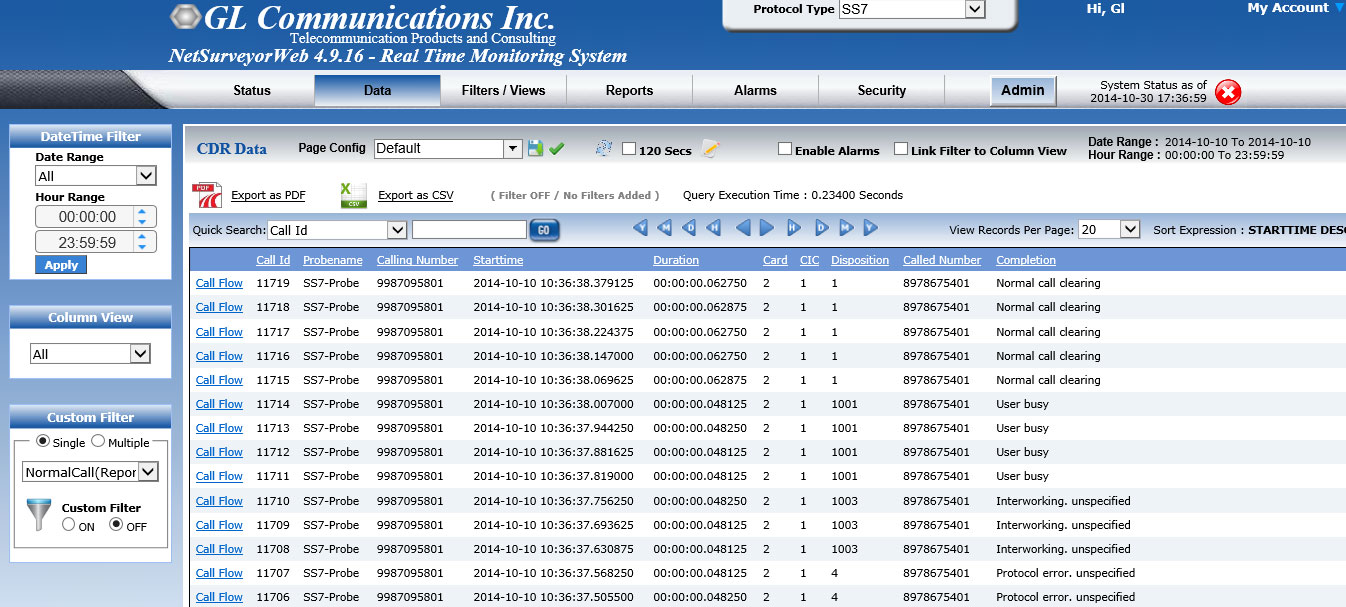Click the PDF export icon

[207, 195]
